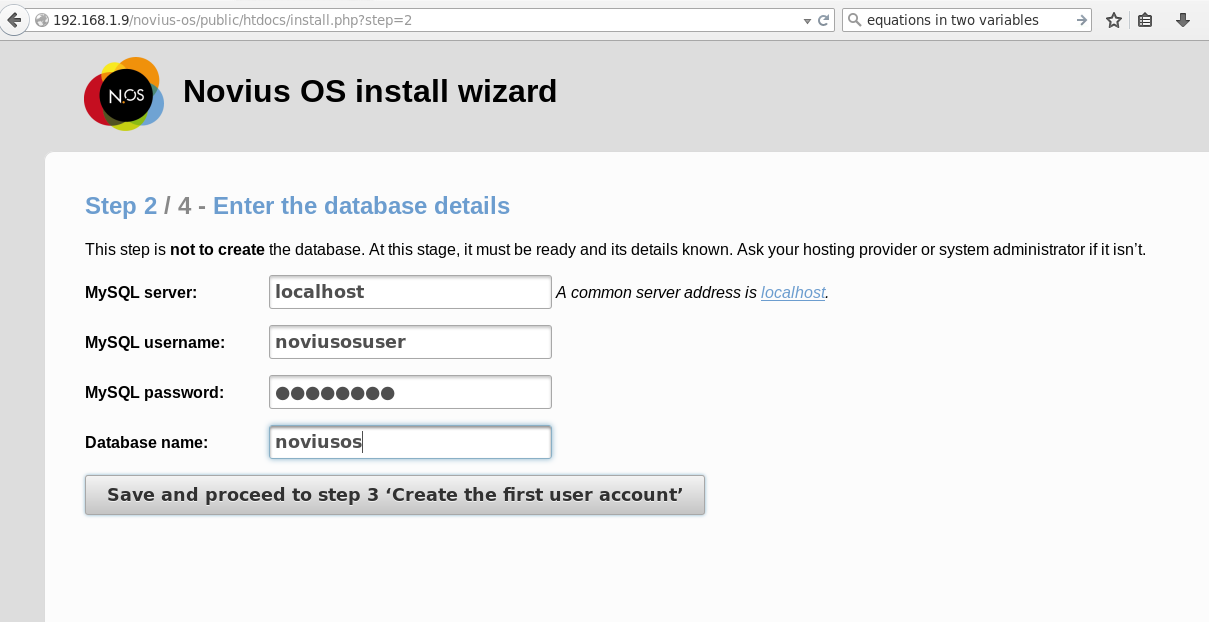1209x622 pixels.
Task: Click the MySQL password field
Action: [410, 392]
